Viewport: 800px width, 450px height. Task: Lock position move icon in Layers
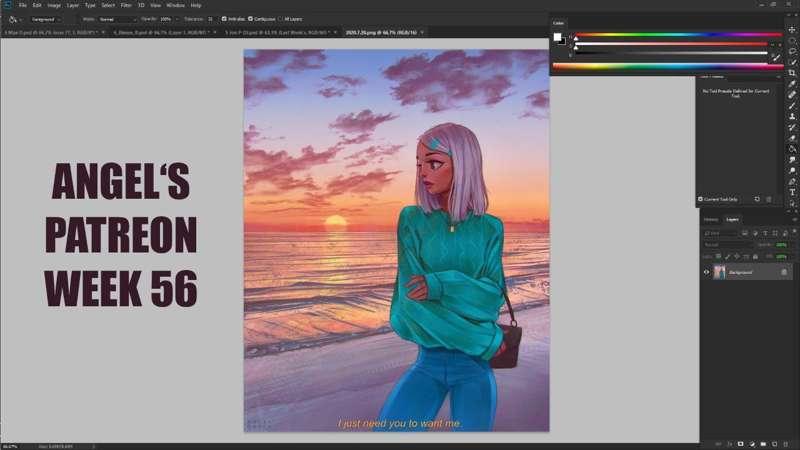coord(737,257)
